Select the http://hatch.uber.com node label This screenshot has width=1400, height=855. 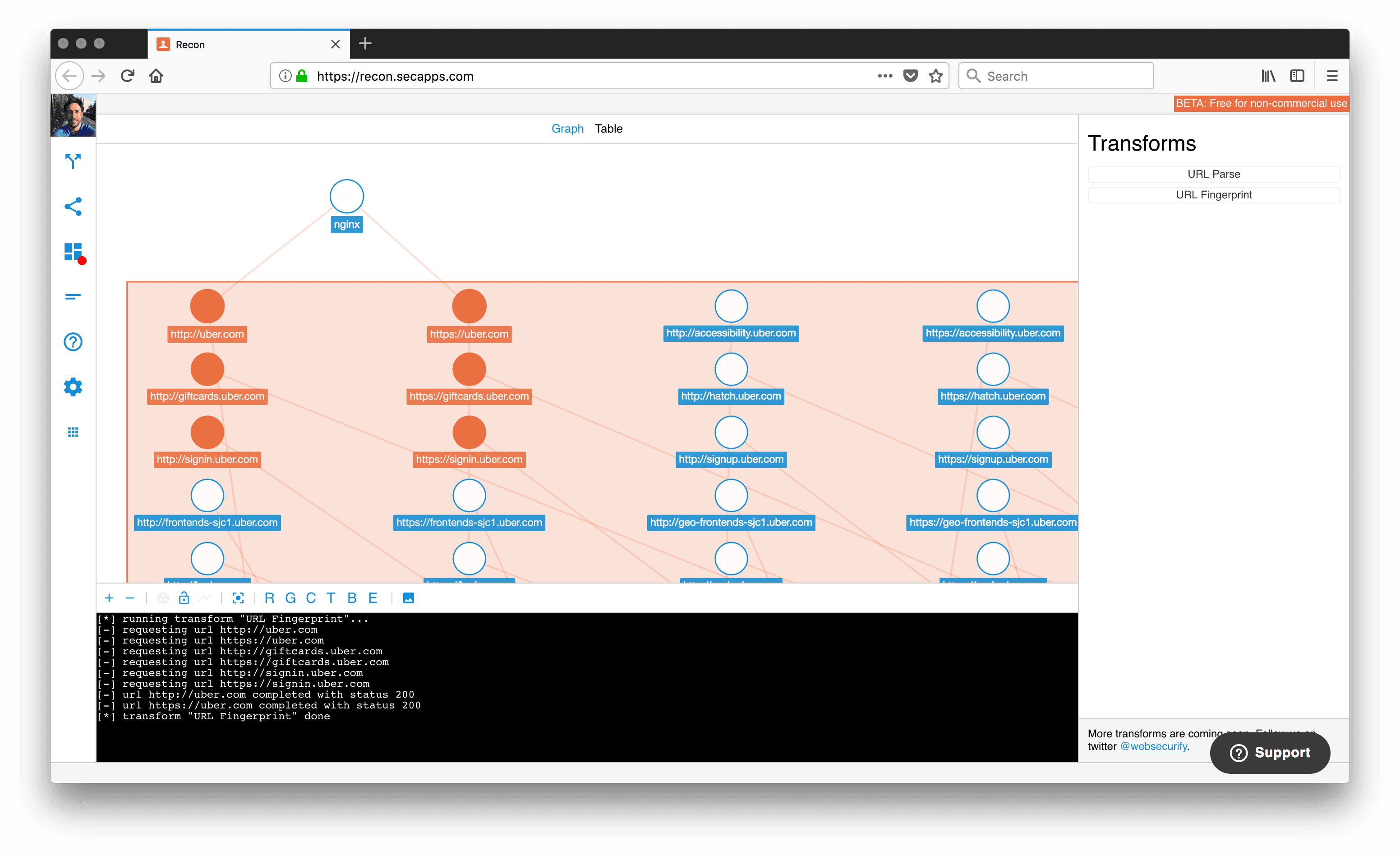[731, 396]
